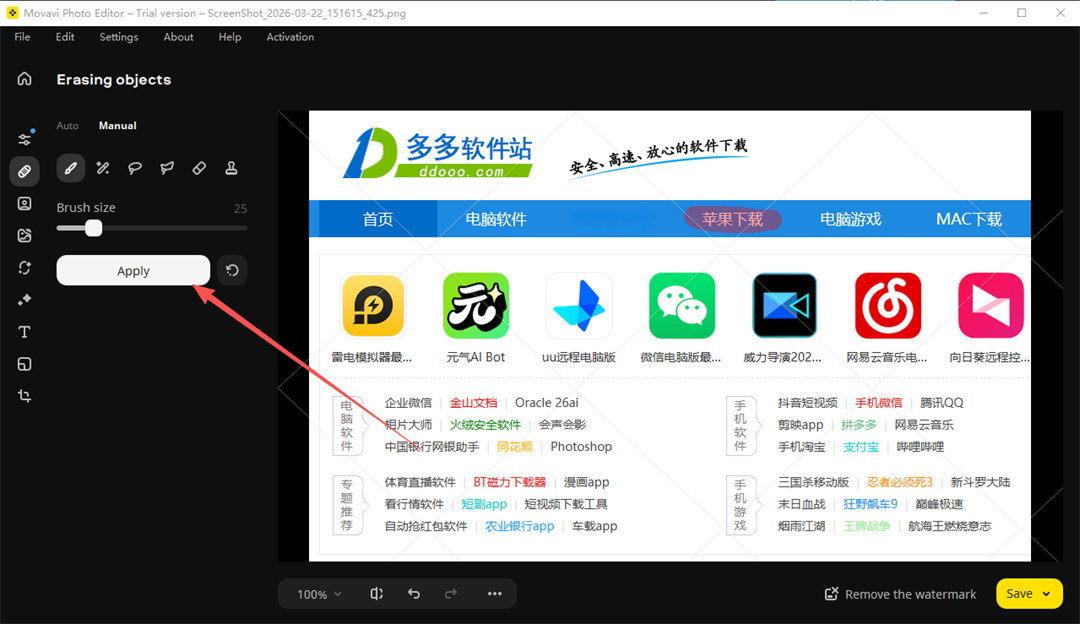Click the highlighted 苹果下载 item in image
This screenshot has height=624, width=1080.
(732, 219)
